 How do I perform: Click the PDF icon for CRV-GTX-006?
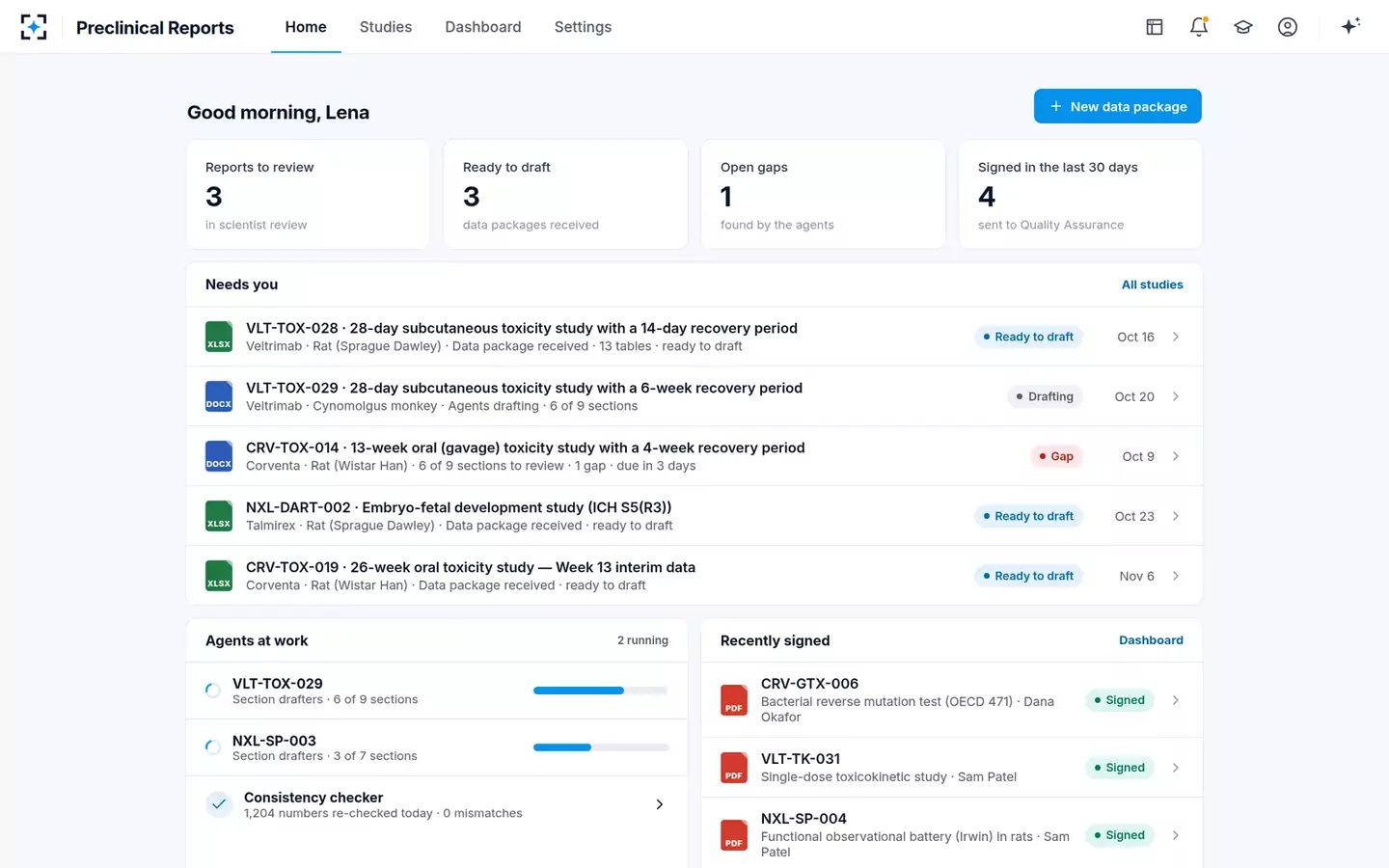point(734,700)
